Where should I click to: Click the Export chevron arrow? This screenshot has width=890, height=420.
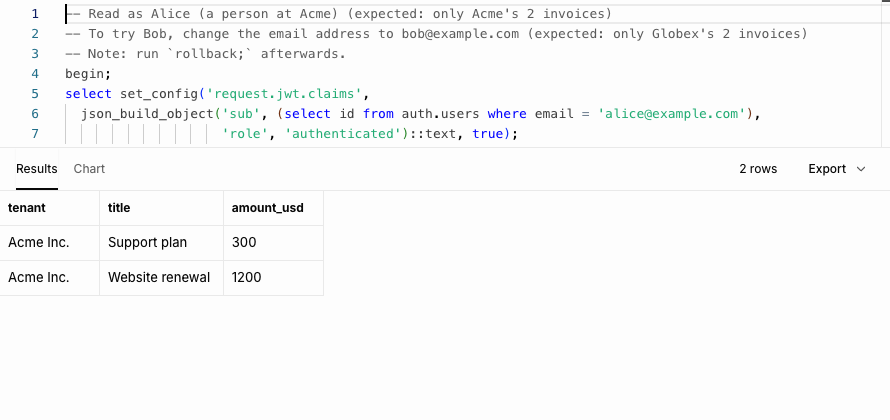pos(861,169)
